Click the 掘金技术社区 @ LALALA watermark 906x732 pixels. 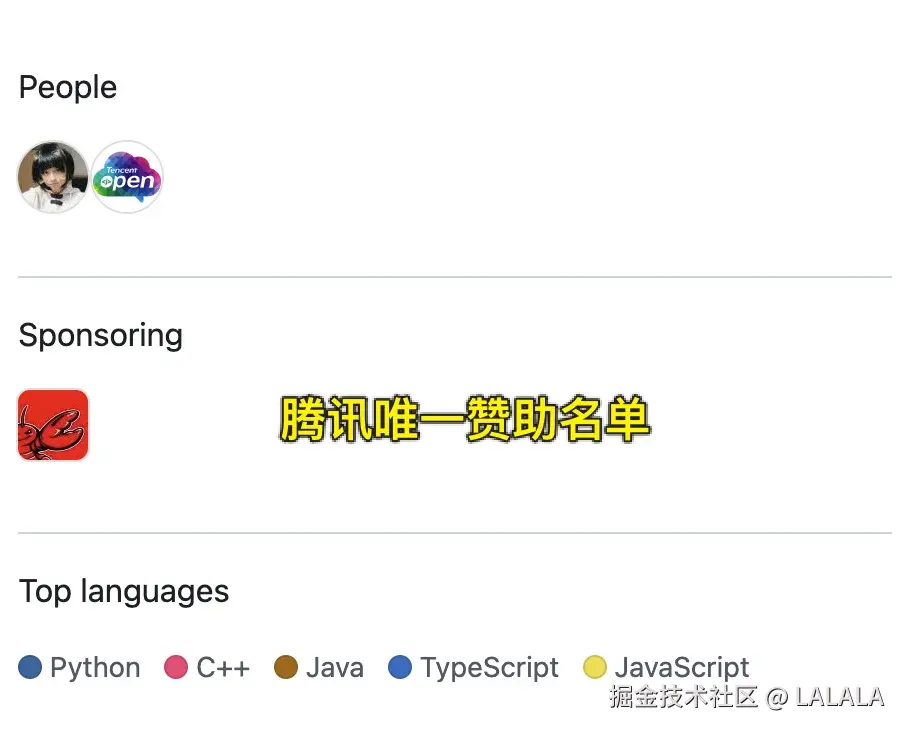pos(746,697)
